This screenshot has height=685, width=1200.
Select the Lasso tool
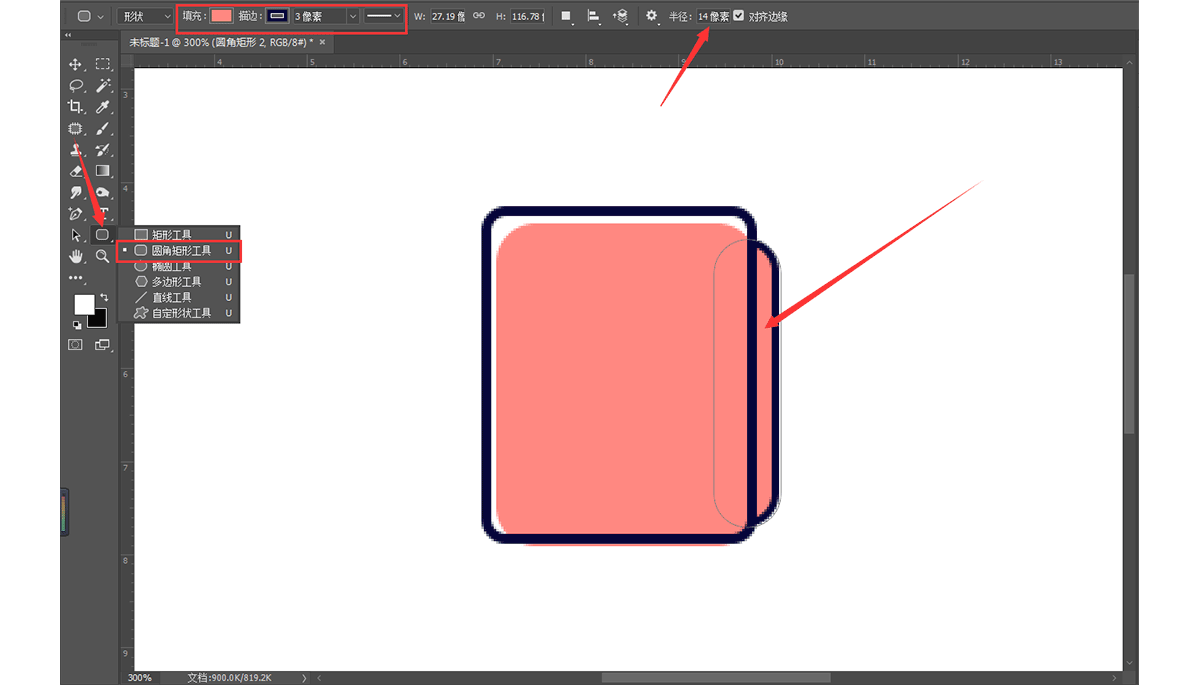[x=75, y=86]
